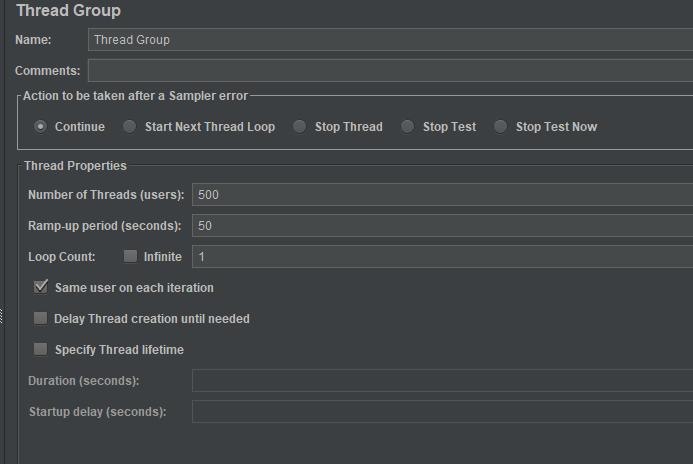Click the Startup delay (seconds) label
The height and width of the screenshot is (464, 693).
pos(97,411)
